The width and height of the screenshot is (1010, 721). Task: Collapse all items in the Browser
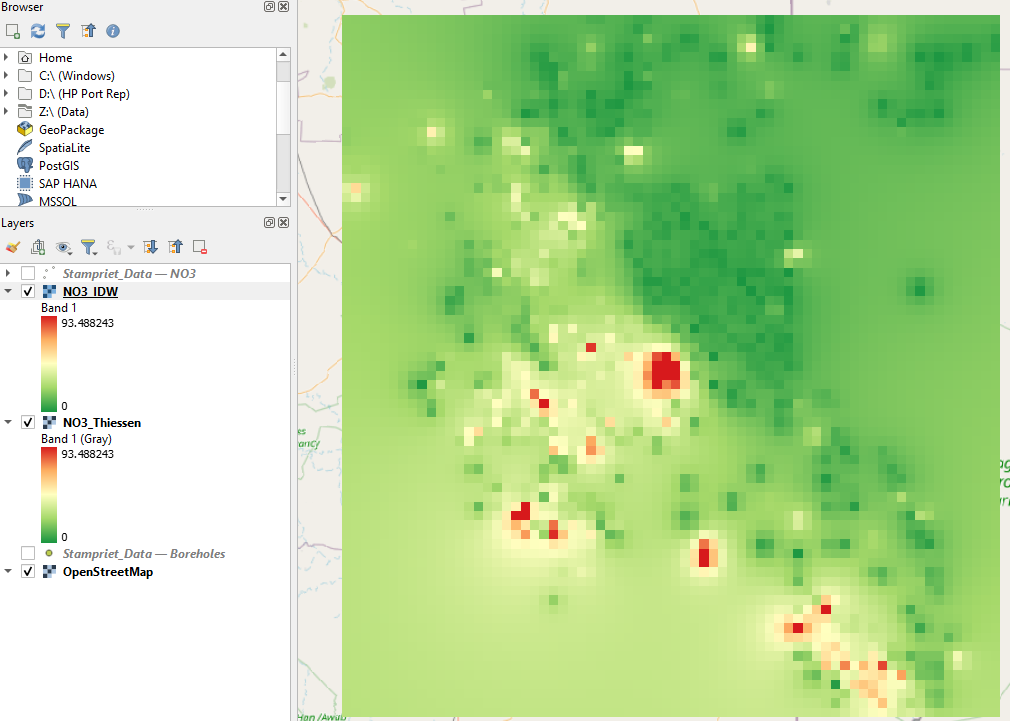pos(88,31)
